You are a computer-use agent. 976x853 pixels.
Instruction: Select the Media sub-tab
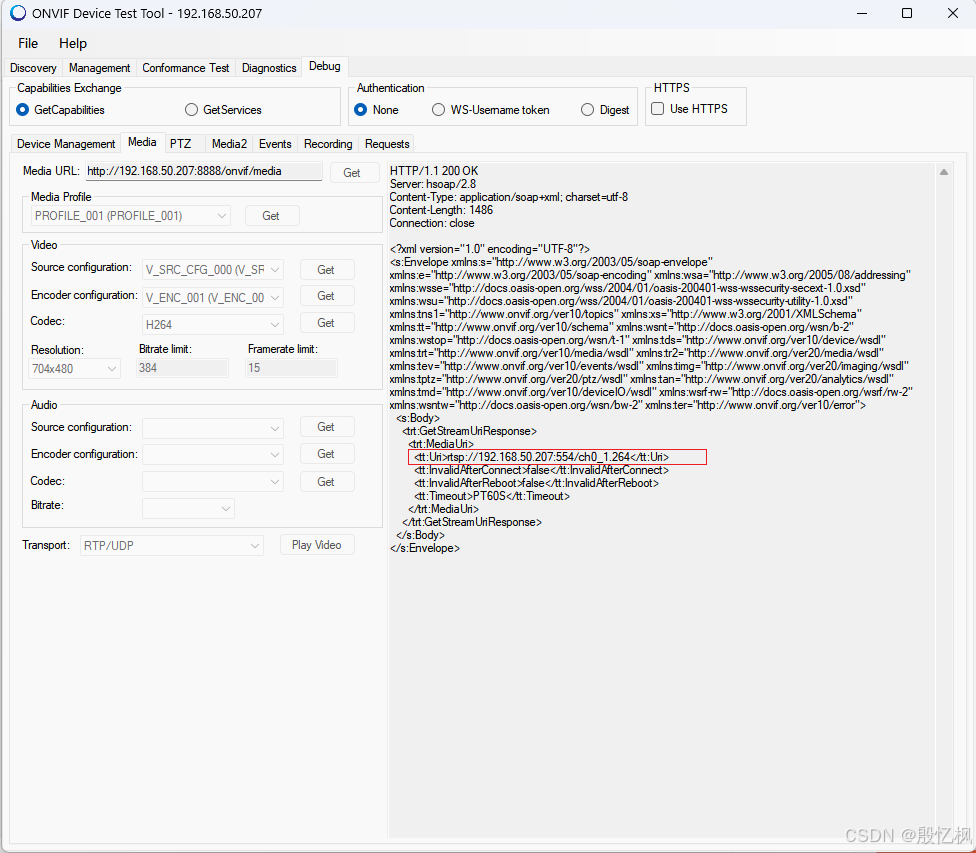coord(142,142)
